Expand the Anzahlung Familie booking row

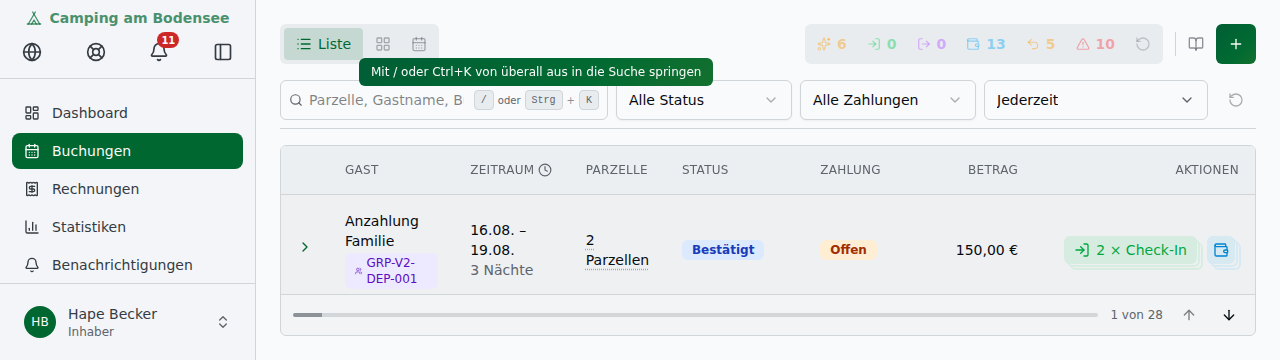[305, 246]
